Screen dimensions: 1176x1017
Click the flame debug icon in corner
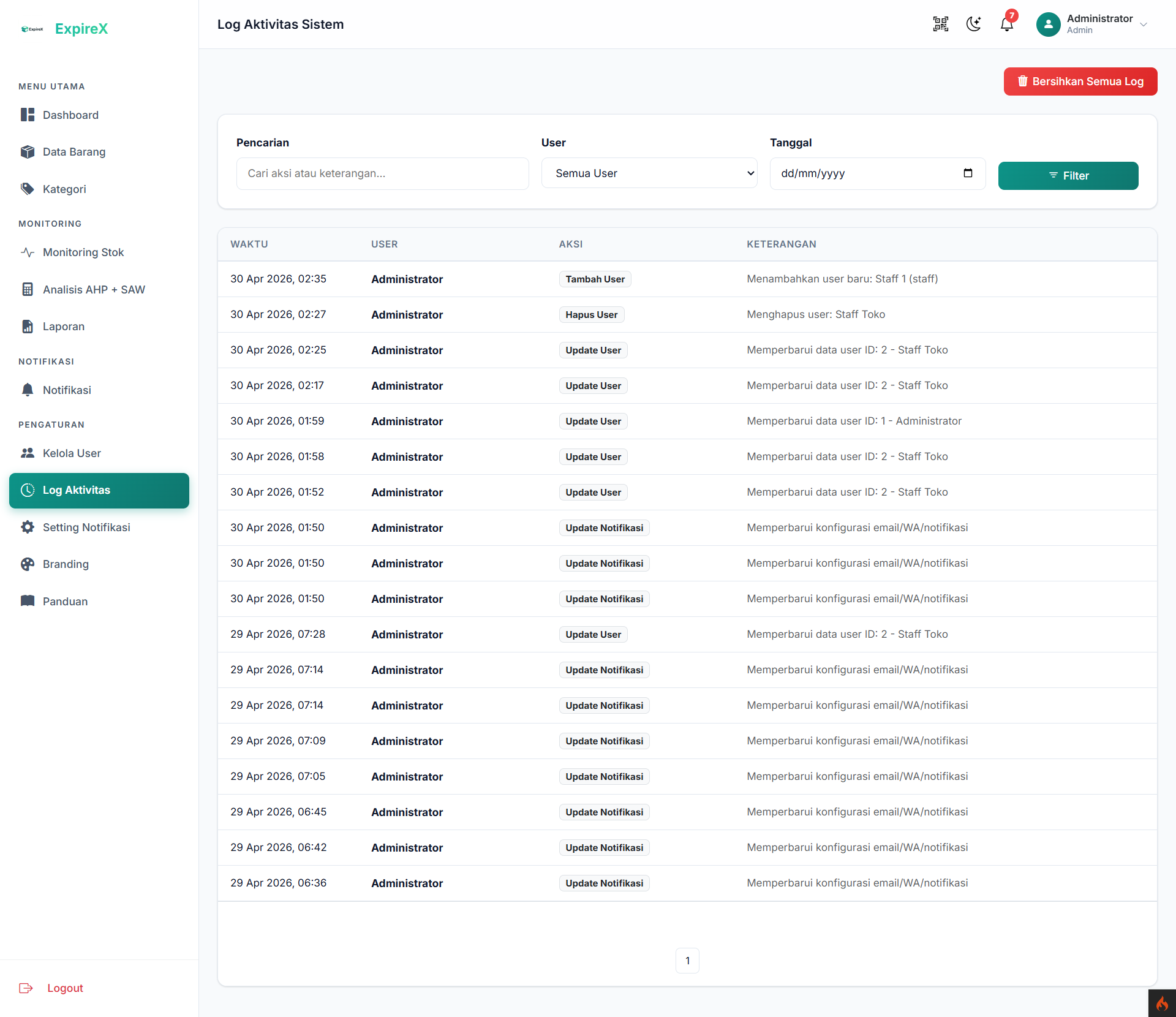[x=1162, y=1004]
